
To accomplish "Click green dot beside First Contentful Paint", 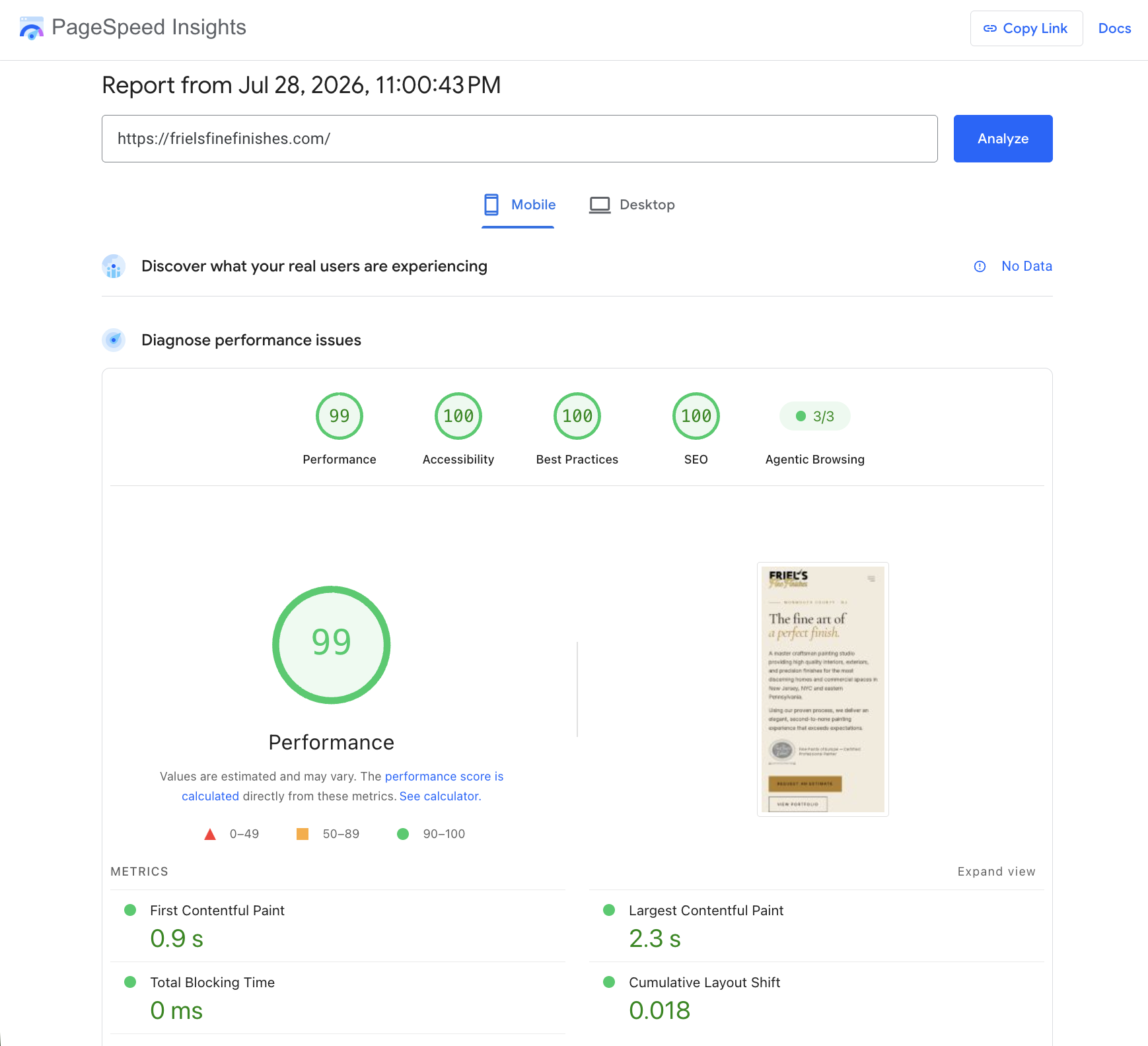I will [130, 910].
